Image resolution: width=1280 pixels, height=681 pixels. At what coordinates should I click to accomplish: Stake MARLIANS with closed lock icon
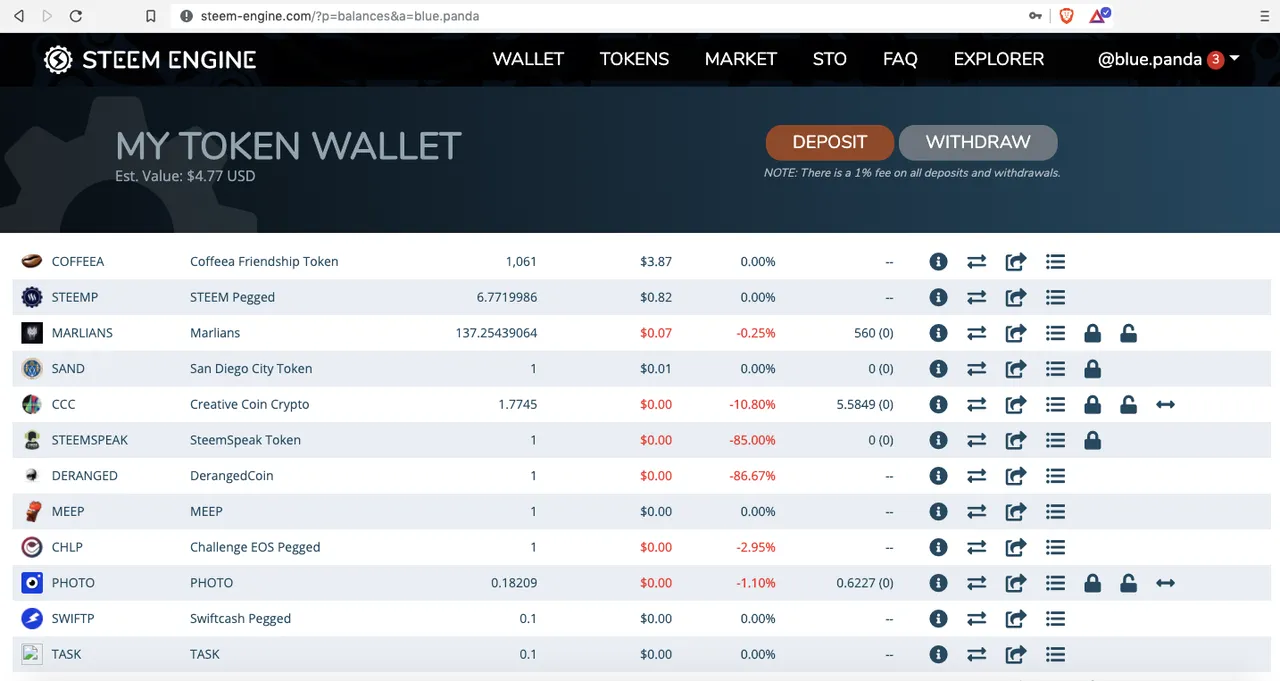pyautogui.click(x=1092, y=333)
